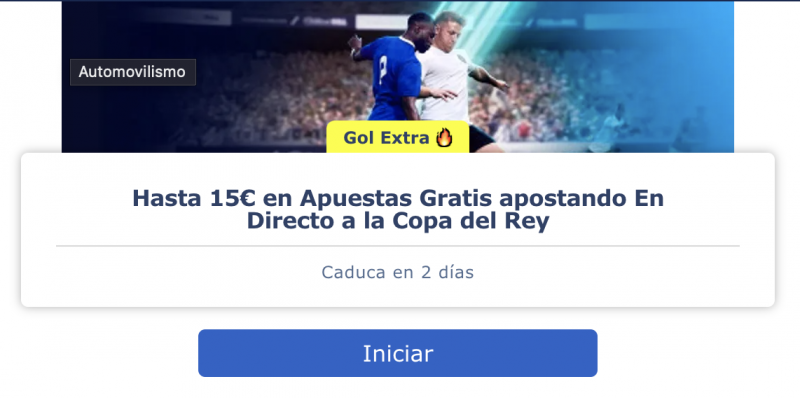Click the fire emoji on Gol Extra badge
The height and width of the screenshot is (398, 800).
click(444, 138)
